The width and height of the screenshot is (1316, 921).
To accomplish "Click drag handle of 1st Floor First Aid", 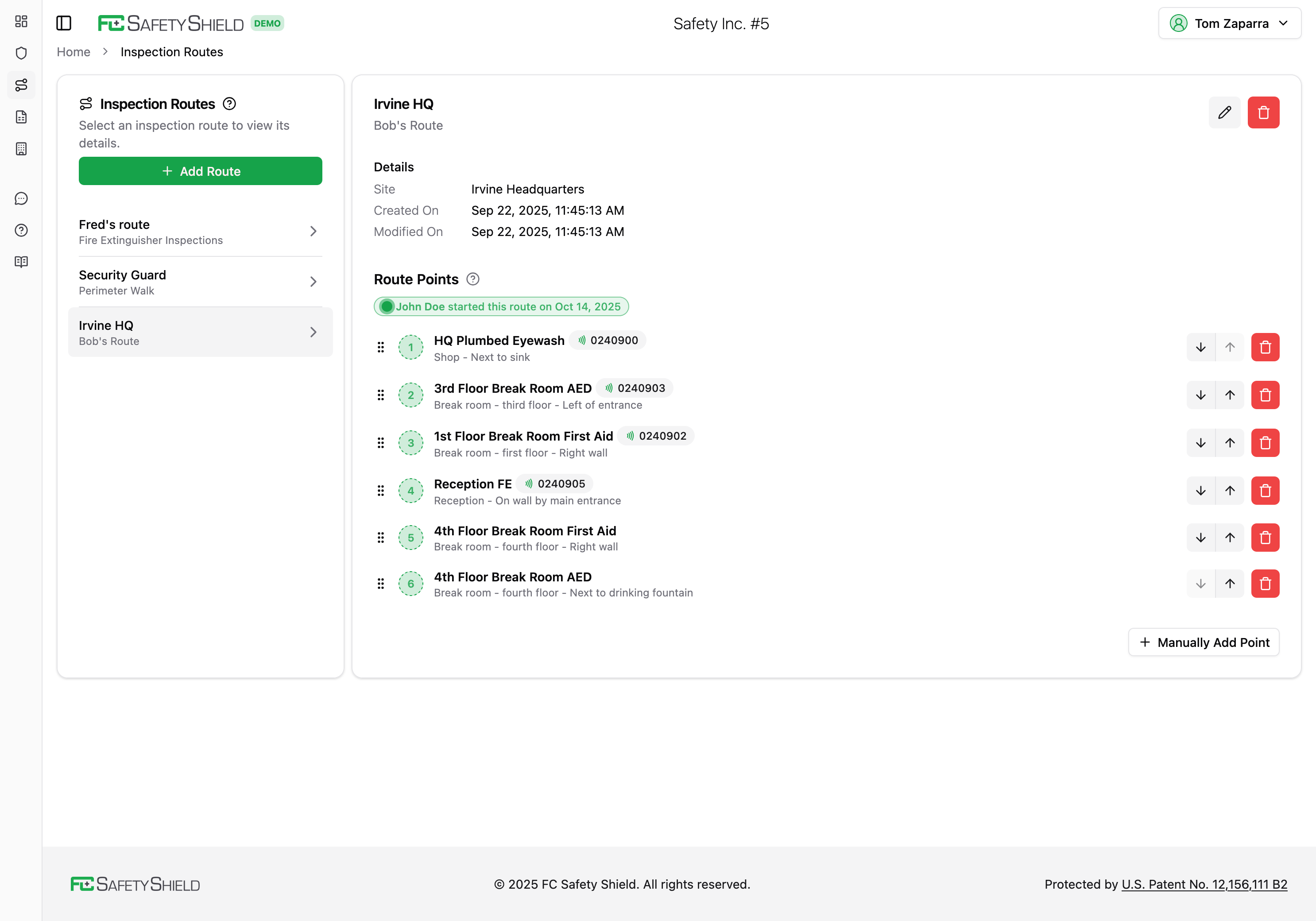I will pos(380,443).
